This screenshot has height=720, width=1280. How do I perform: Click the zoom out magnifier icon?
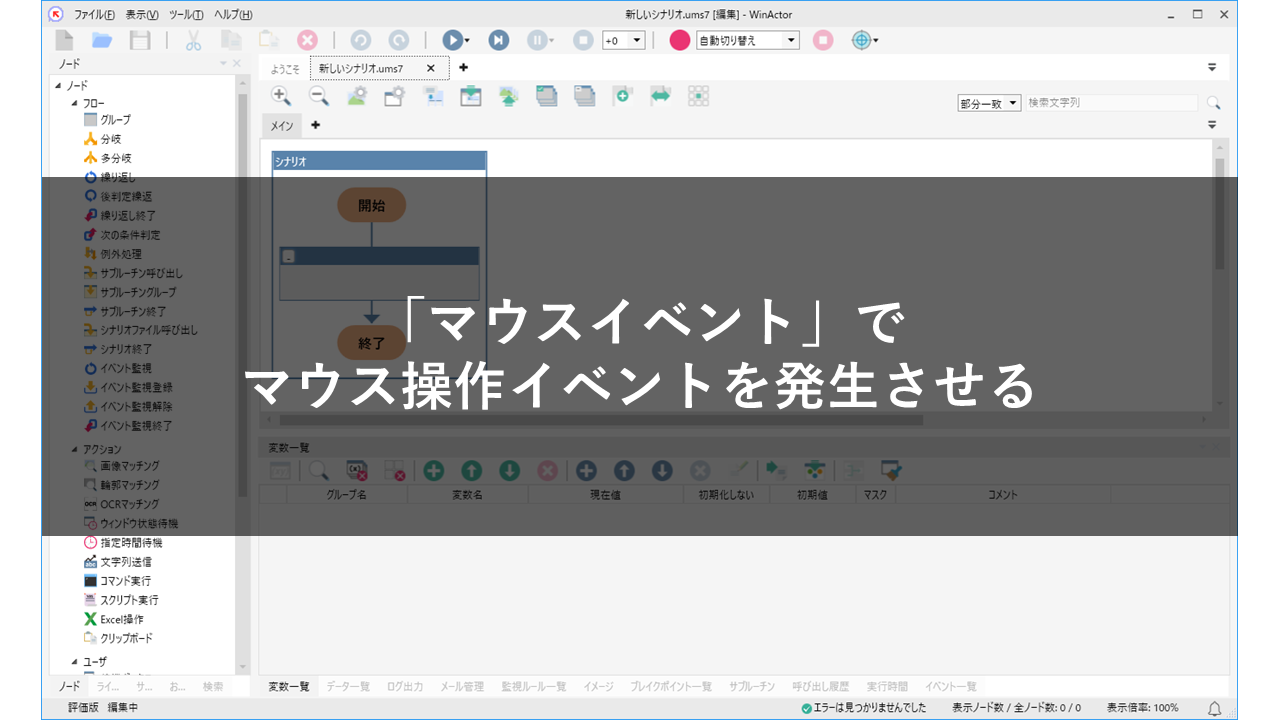point(318,96)
